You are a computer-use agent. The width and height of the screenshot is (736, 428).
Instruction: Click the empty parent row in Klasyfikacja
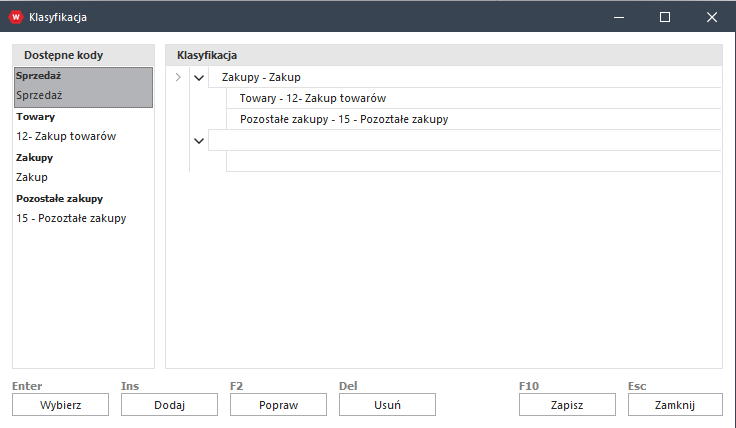[463, 141]
